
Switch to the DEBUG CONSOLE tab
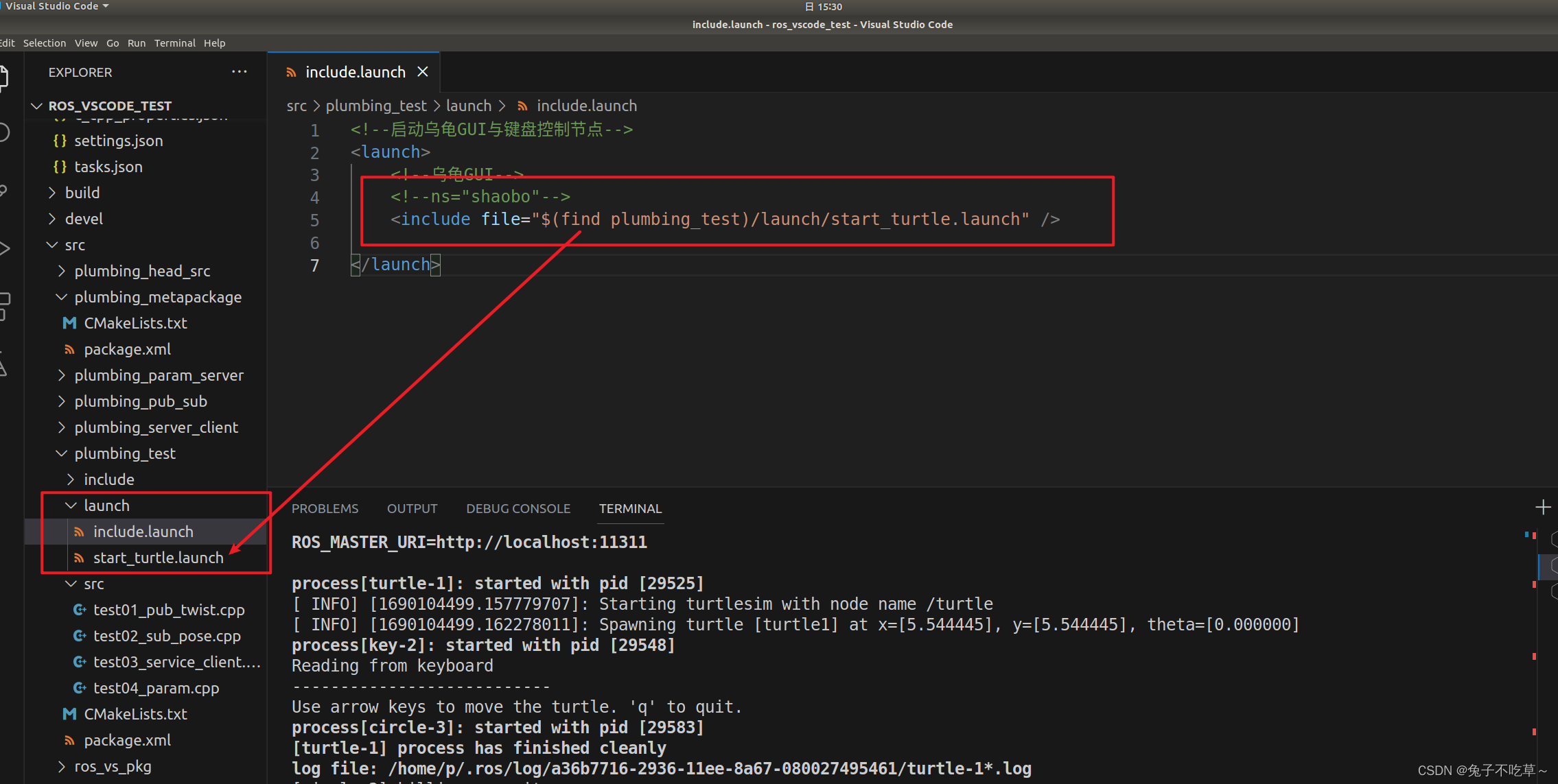518,508
